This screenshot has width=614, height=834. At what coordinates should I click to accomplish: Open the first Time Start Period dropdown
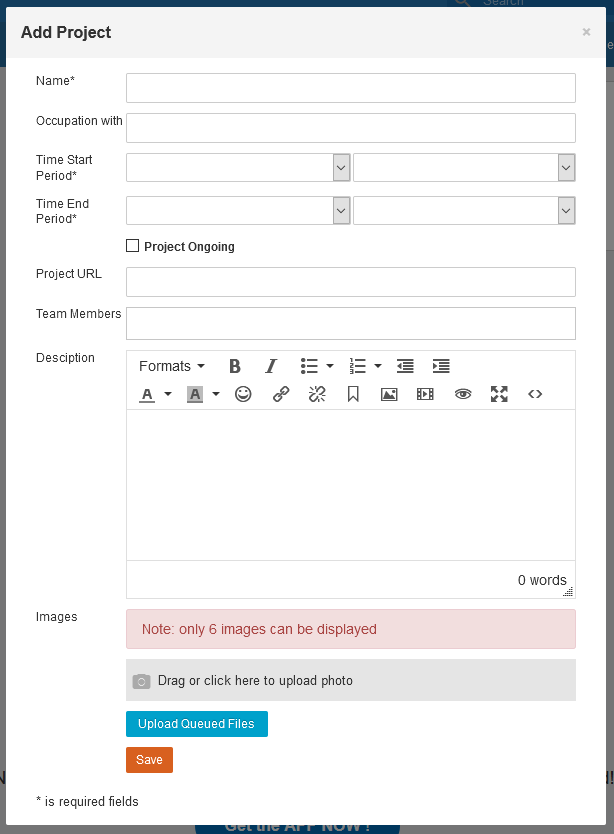click(238, 168)
